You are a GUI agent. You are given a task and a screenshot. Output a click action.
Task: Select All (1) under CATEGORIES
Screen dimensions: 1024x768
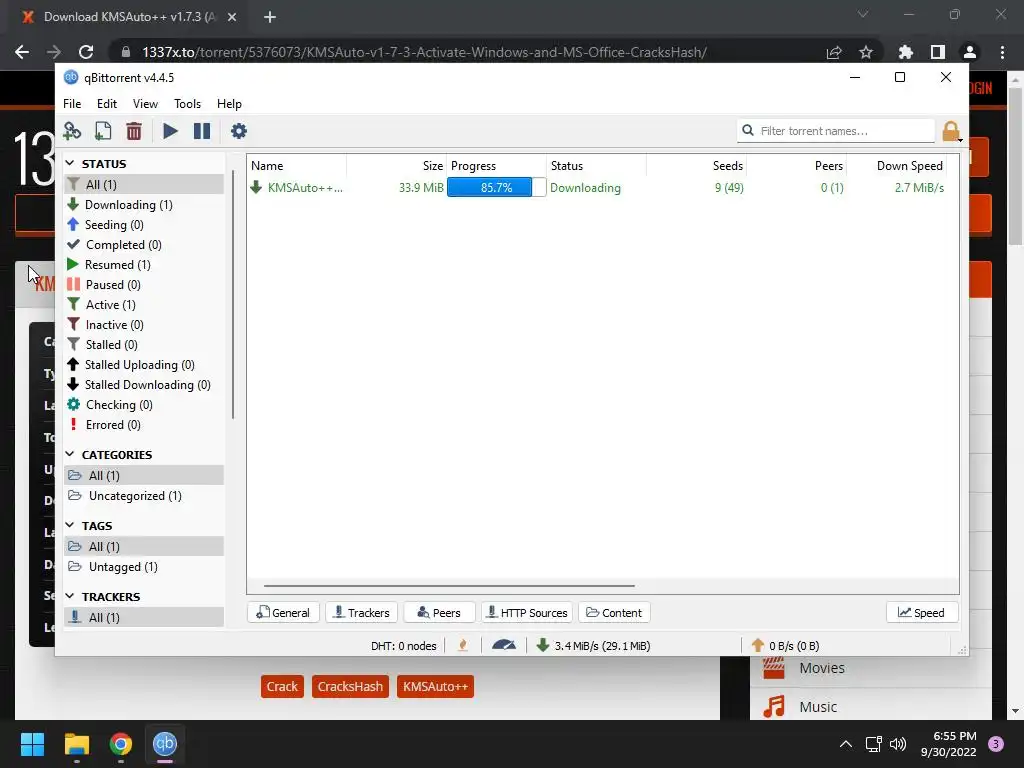(x=144, y=475)
